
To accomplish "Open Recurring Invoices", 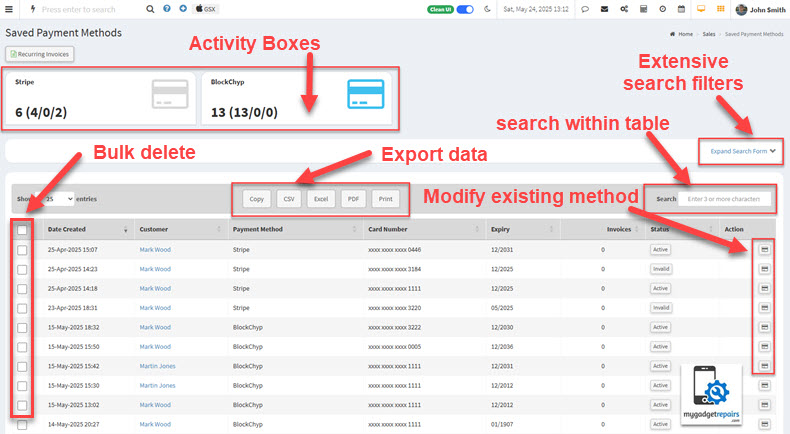I will click(40, 54).
